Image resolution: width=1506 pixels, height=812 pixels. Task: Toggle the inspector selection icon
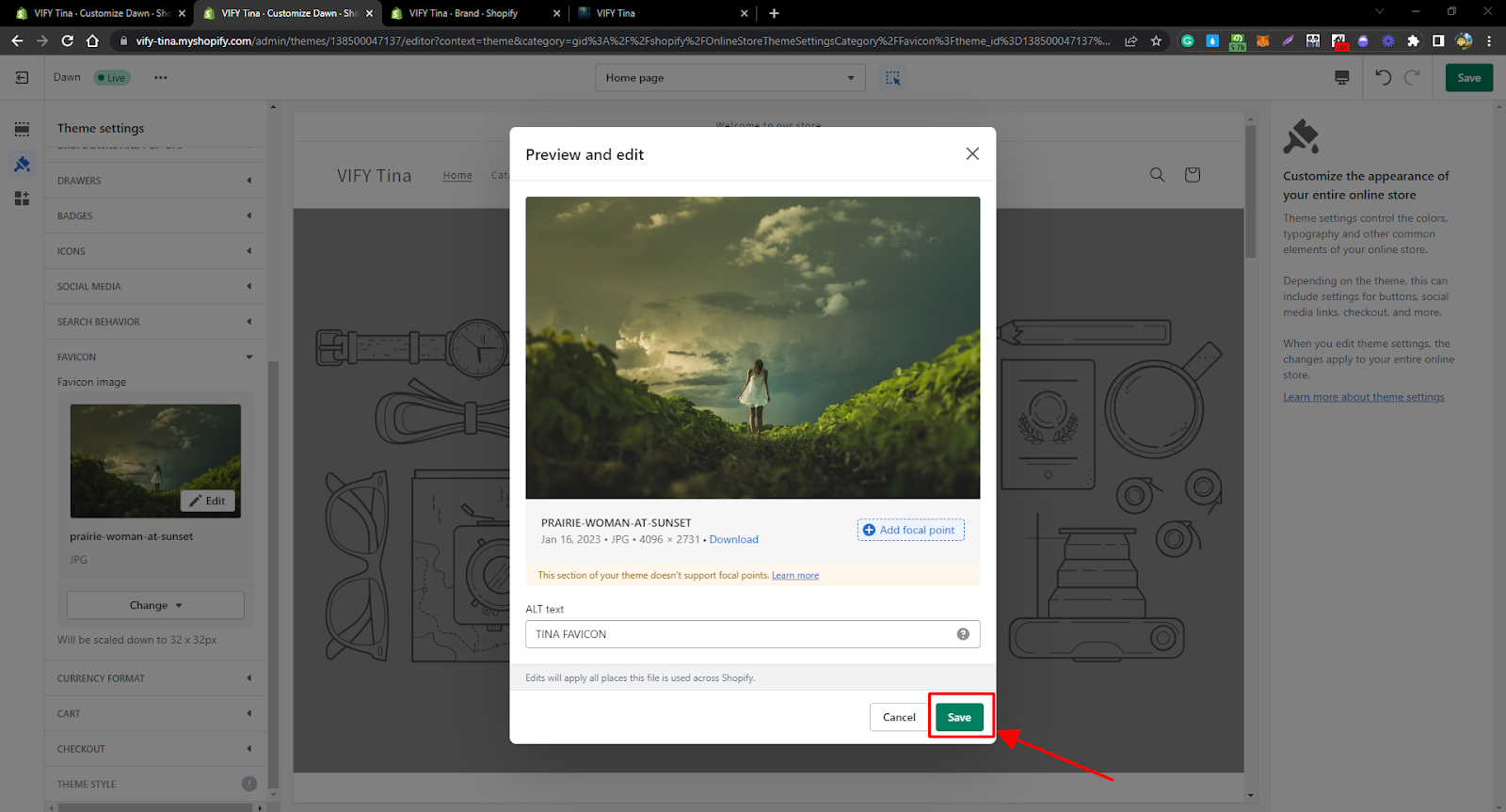click(x=892, y=78)
